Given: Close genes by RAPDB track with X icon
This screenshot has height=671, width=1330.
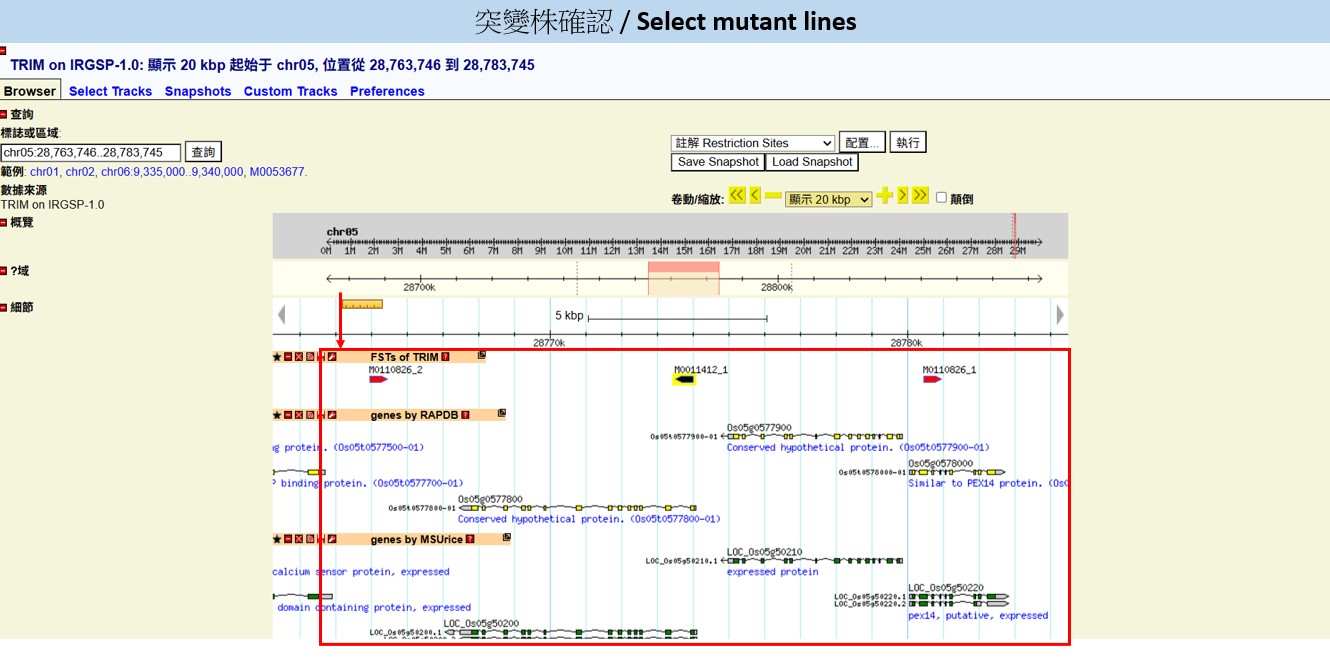Looking at the screenshot, I should (299, 415).
